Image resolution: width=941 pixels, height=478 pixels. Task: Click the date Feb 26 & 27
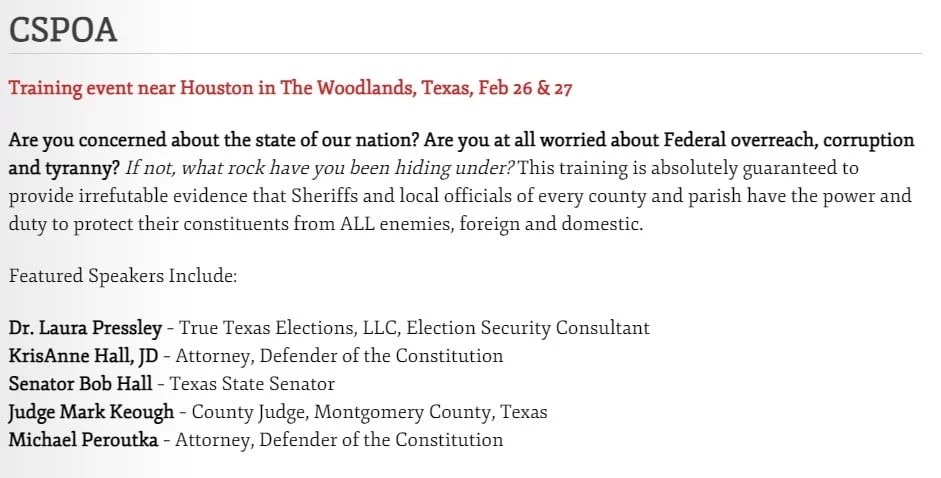coord(526,88)
